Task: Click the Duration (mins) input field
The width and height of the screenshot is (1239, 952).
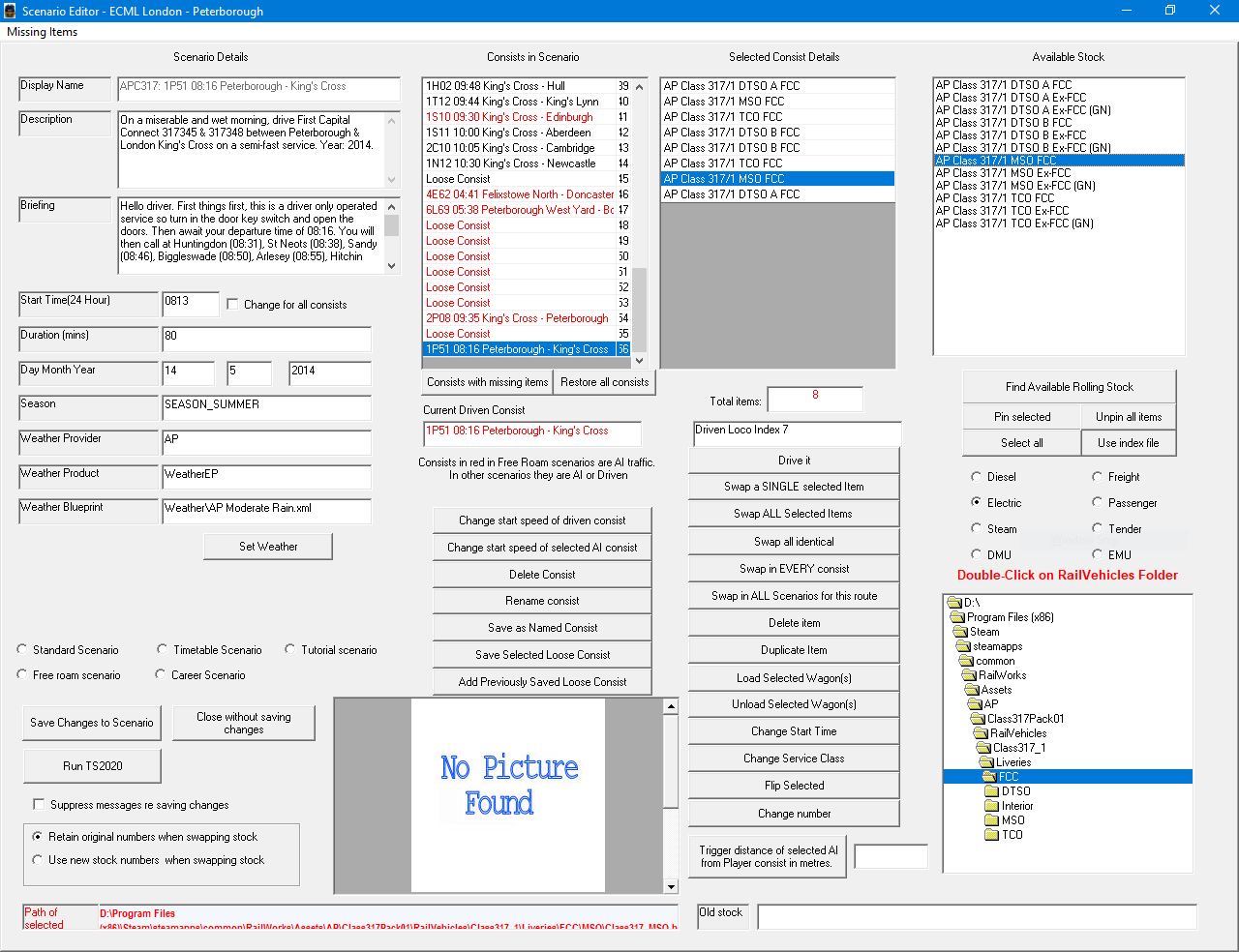Action: pos(266,339)
